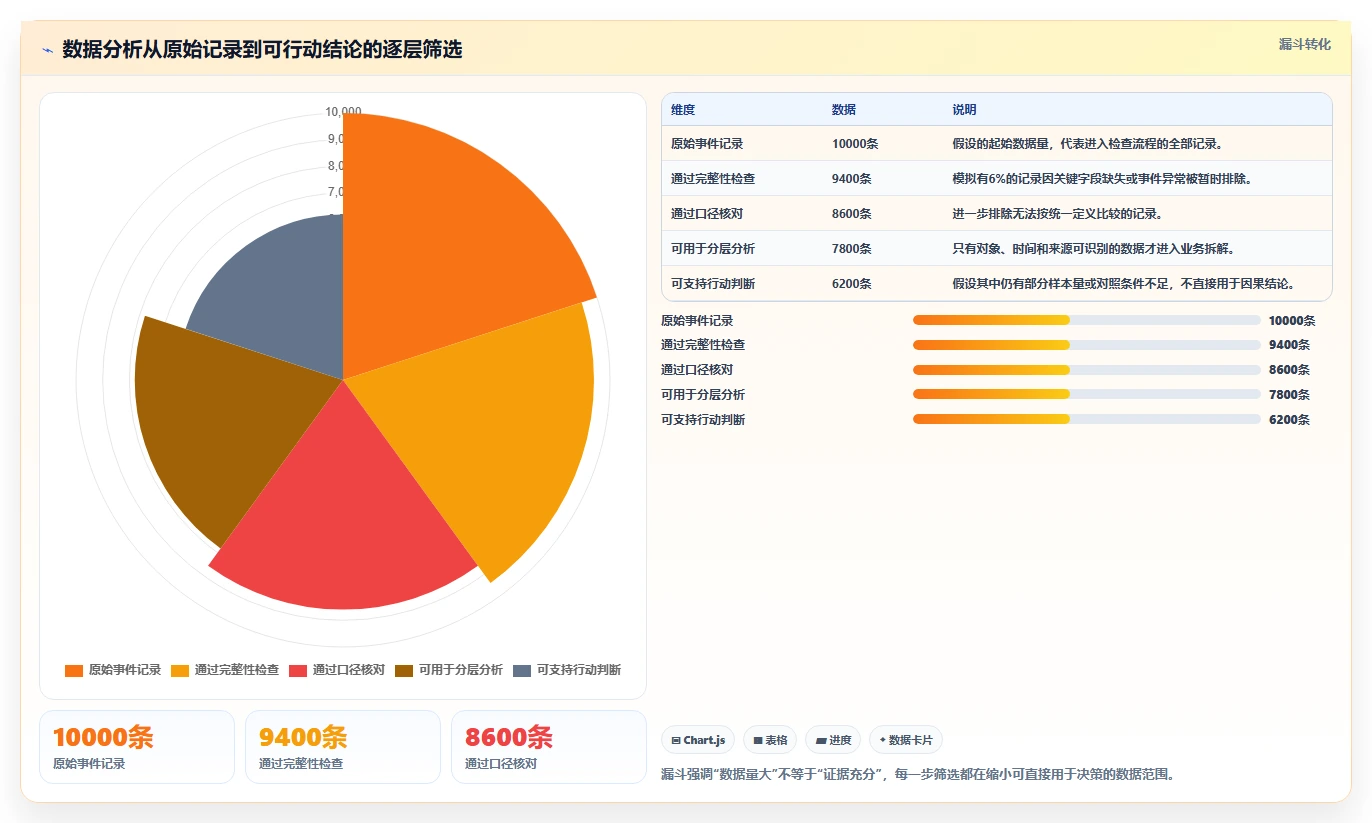The height and width of the screenshot is (823, 1372).
Task: Click the Chart.js chip
Action: [698, 740]
